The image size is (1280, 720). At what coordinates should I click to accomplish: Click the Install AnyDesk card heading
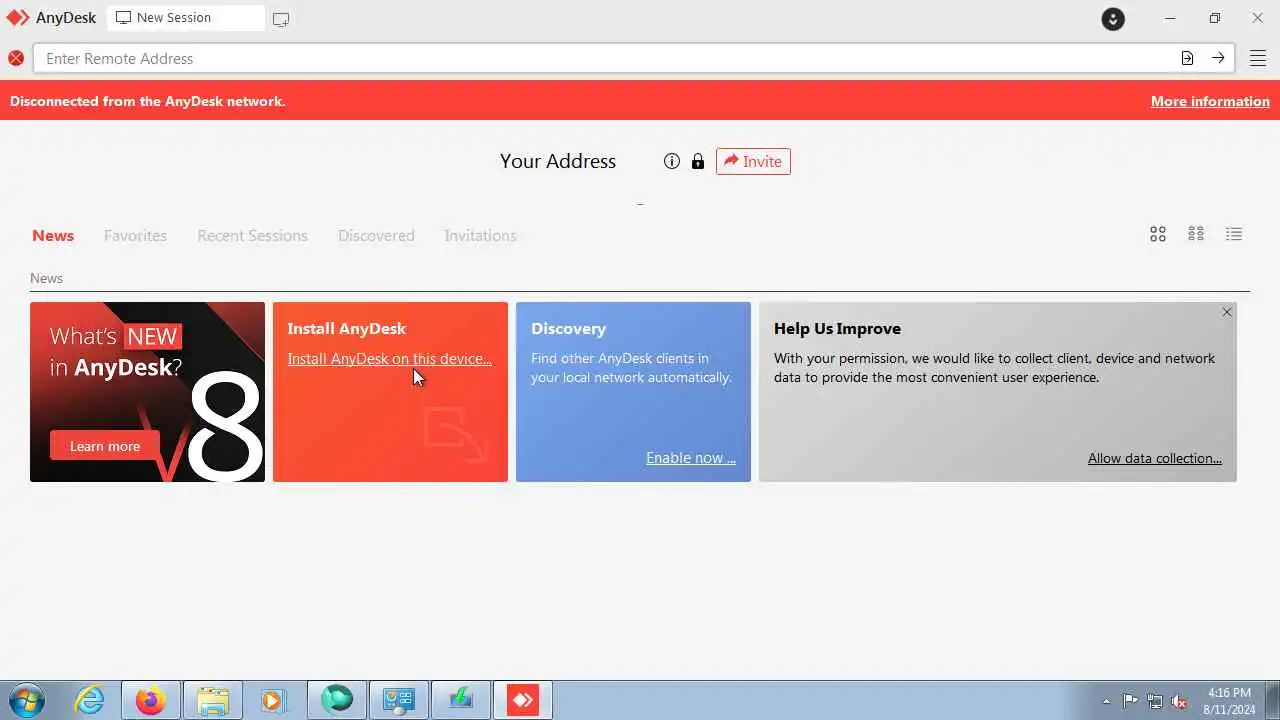[x=347, y=328]
